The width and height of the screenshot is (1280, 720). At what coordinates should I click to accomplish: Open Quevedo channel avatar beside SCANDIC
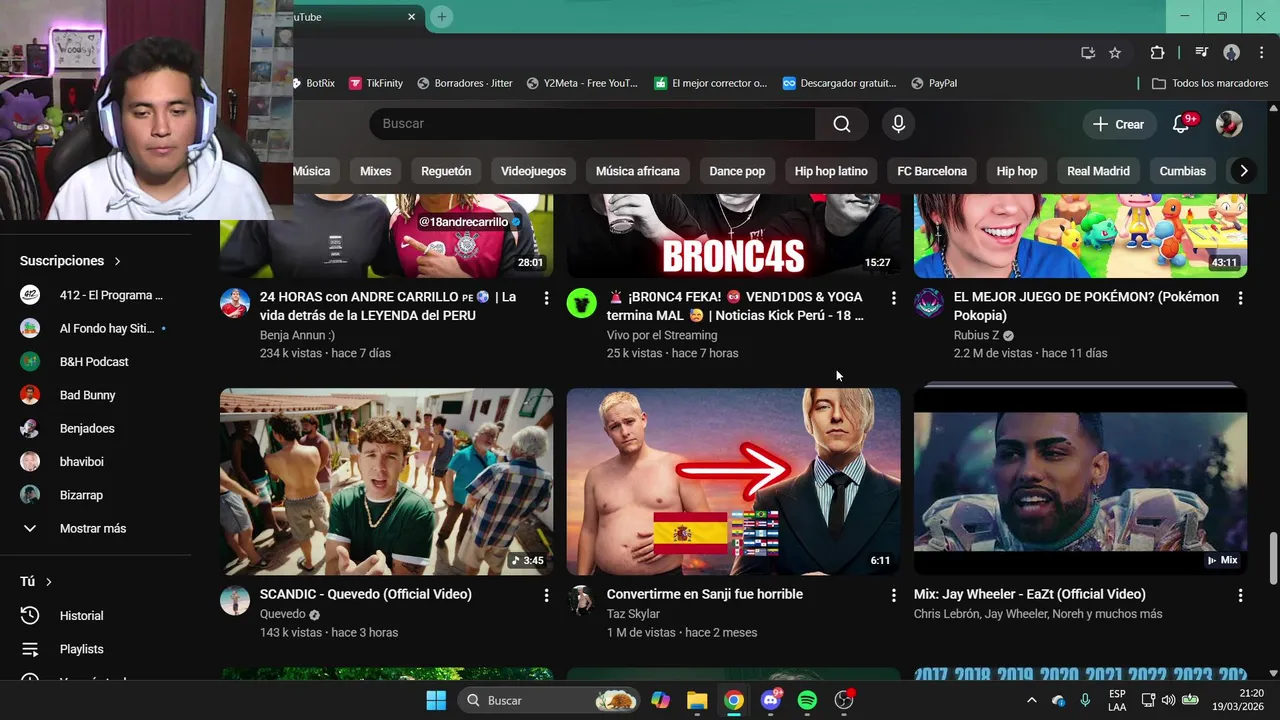pyautogui.click(x=235, y=600)
